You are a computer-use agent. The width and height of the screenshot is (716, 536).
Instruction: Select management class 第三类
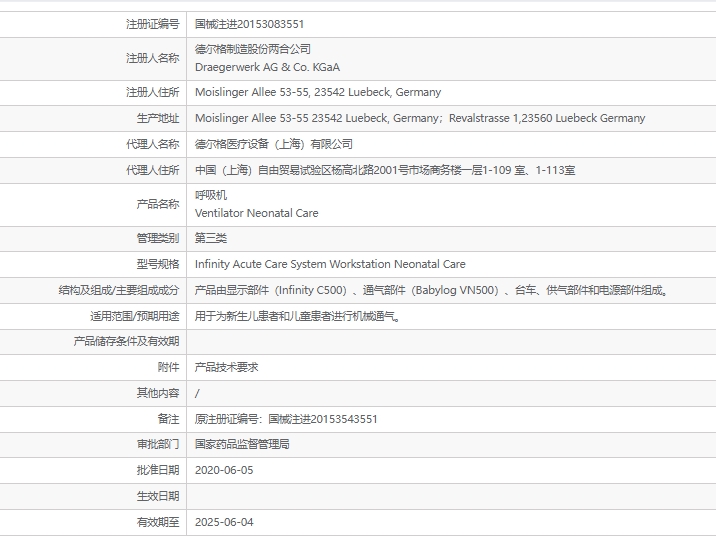211,238
